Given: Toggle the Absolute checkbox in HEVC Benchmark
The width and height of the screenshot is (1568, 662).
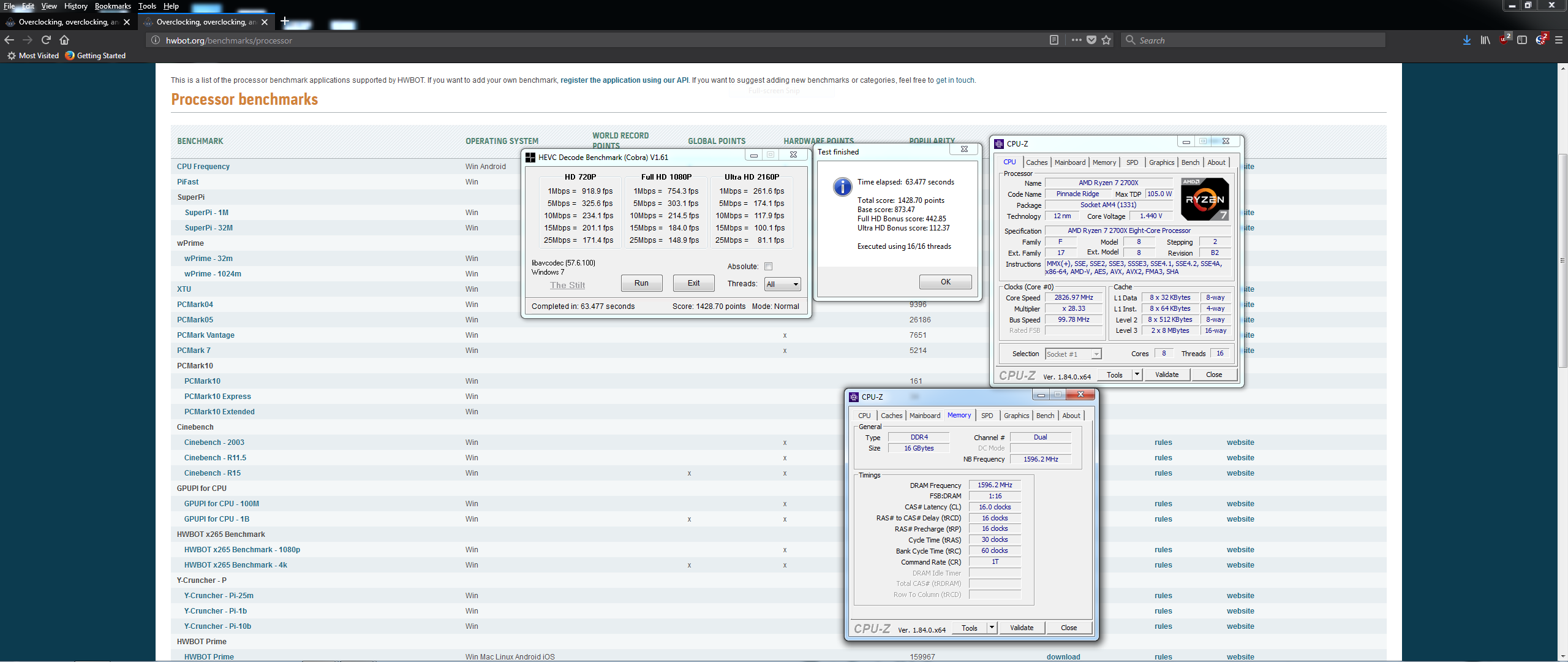Looking at the screenshot, I should [x=769, y=267].
